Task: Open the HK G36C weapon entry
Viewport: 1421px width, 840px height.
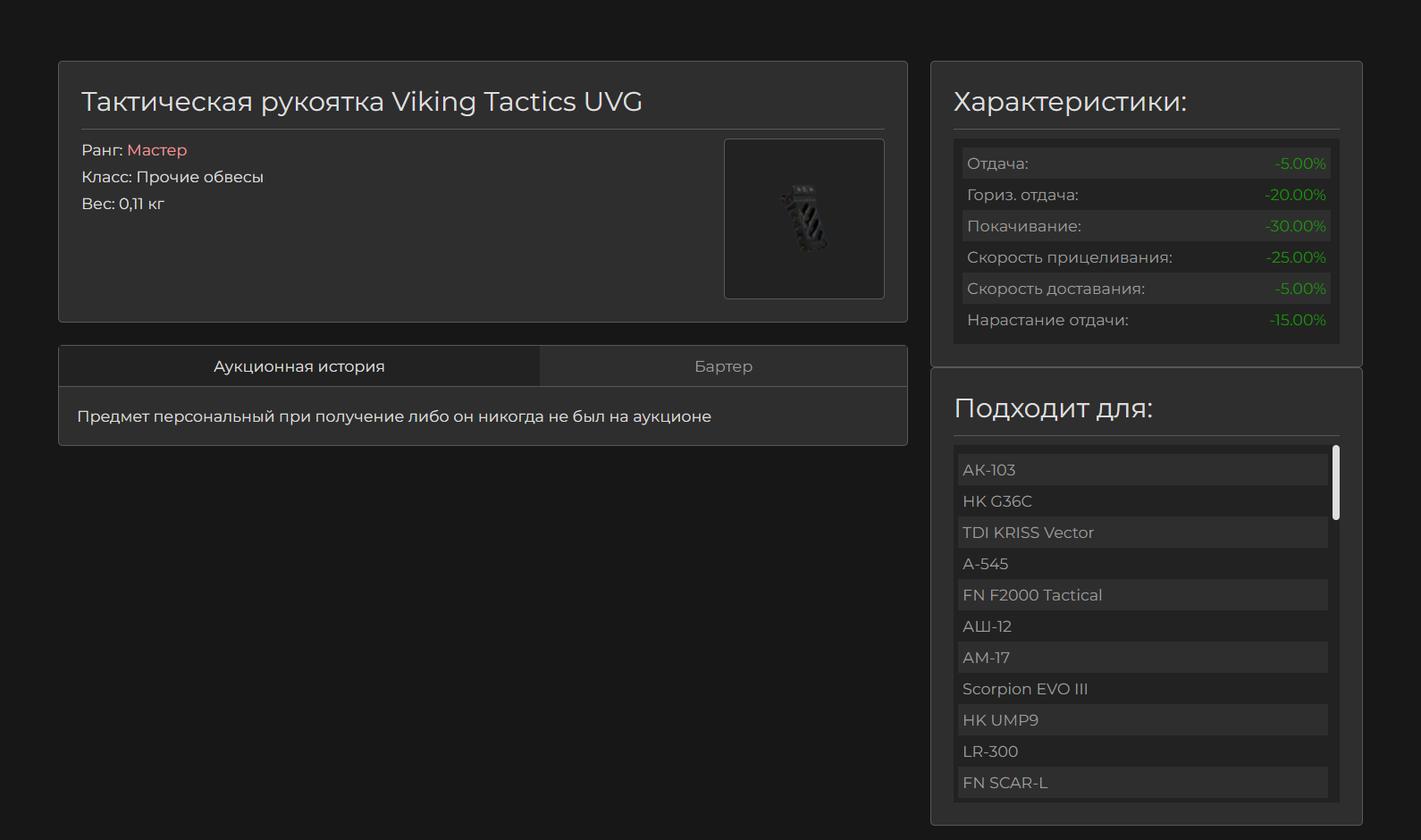Action: [x=1143, y=501]
